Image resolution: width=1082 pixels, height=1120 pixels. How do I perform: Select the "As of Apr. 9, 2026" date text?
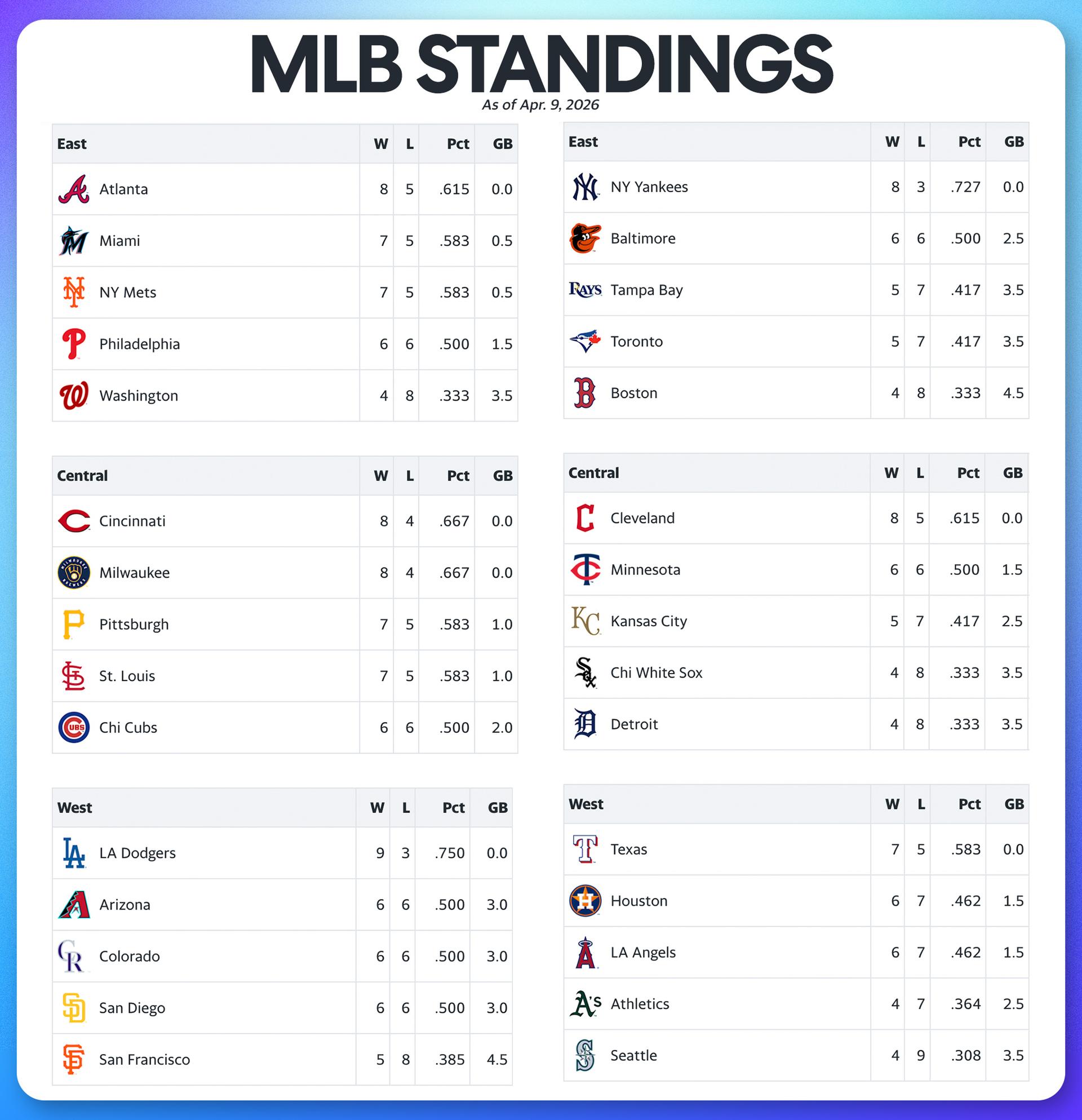[540, 105]
